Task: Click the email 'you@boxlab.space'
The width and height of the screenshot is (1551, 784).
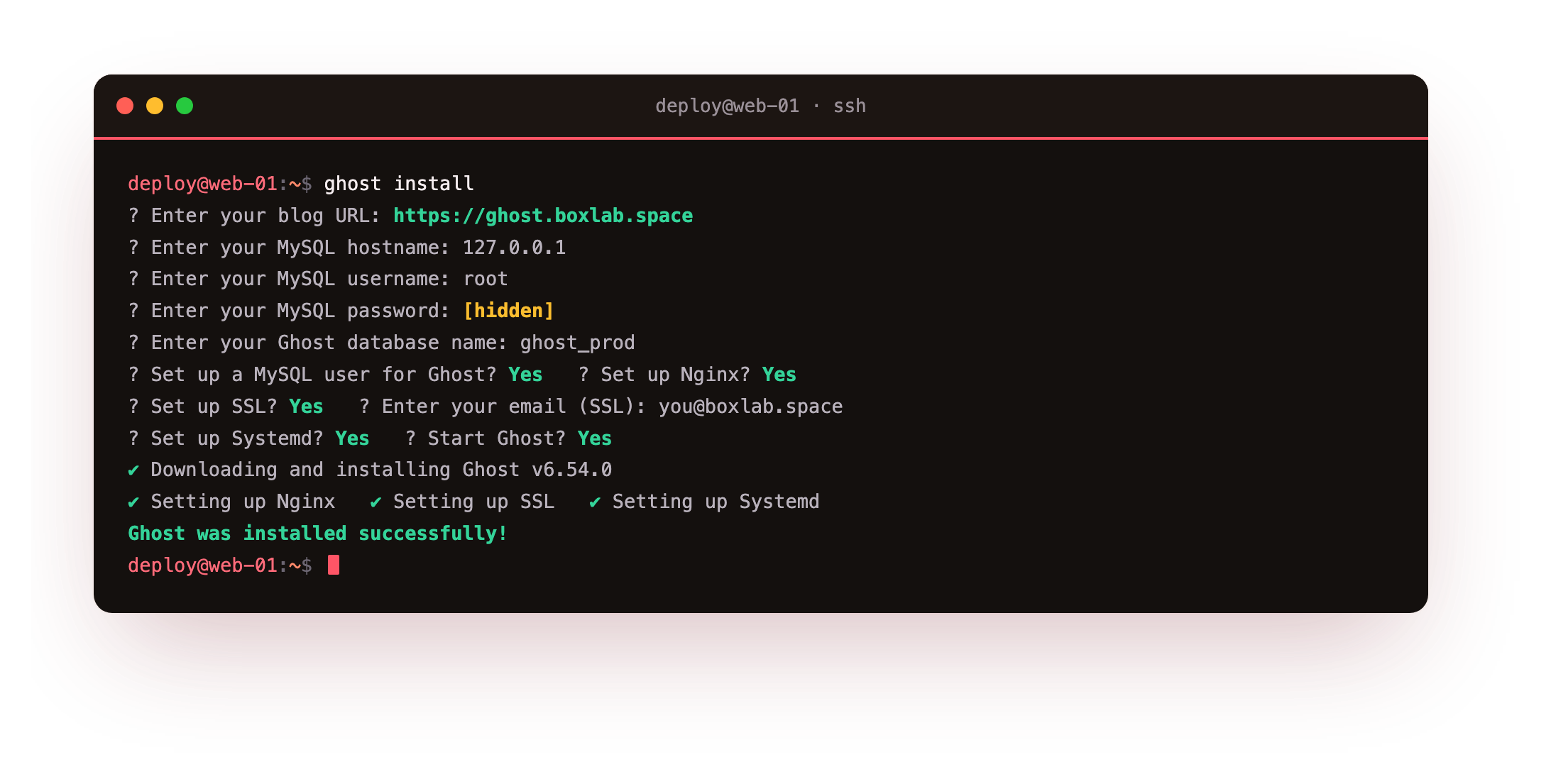Action: (750, 407)
